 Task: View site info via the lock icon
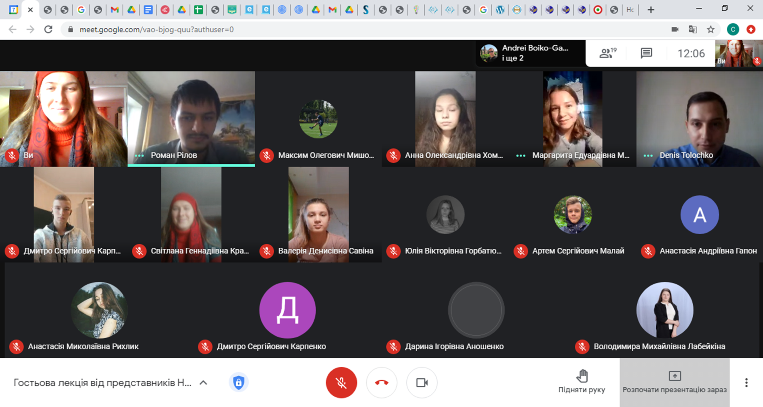click(71, 29)
